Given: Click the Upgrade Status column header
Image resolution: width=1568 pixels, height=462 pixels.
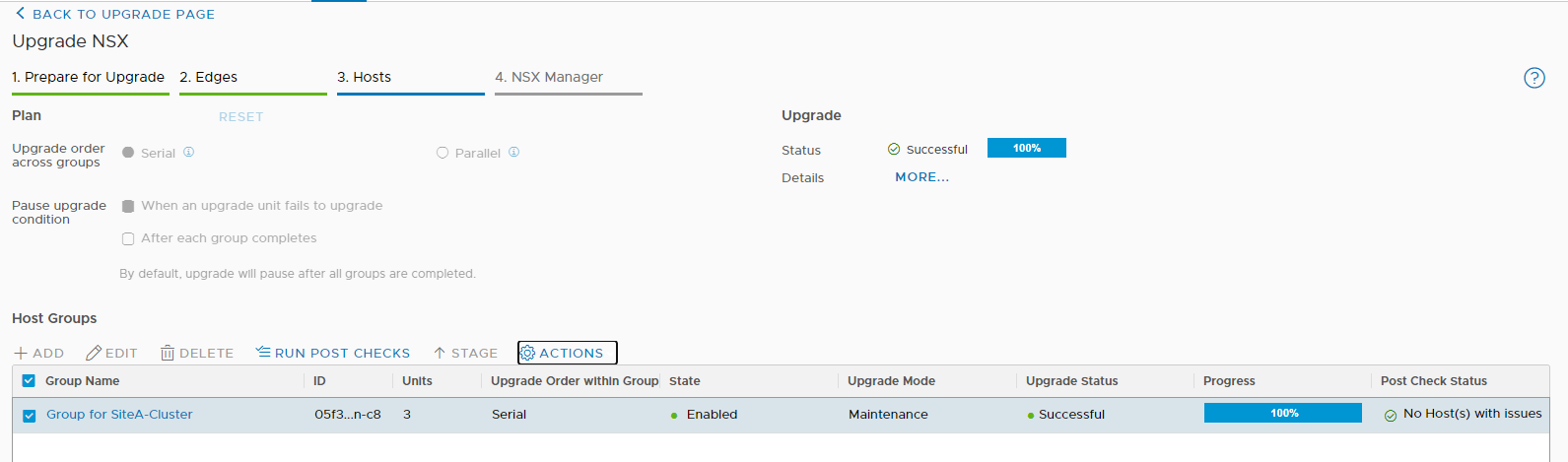Looking at the screenshot, I should pos(1072,381).
